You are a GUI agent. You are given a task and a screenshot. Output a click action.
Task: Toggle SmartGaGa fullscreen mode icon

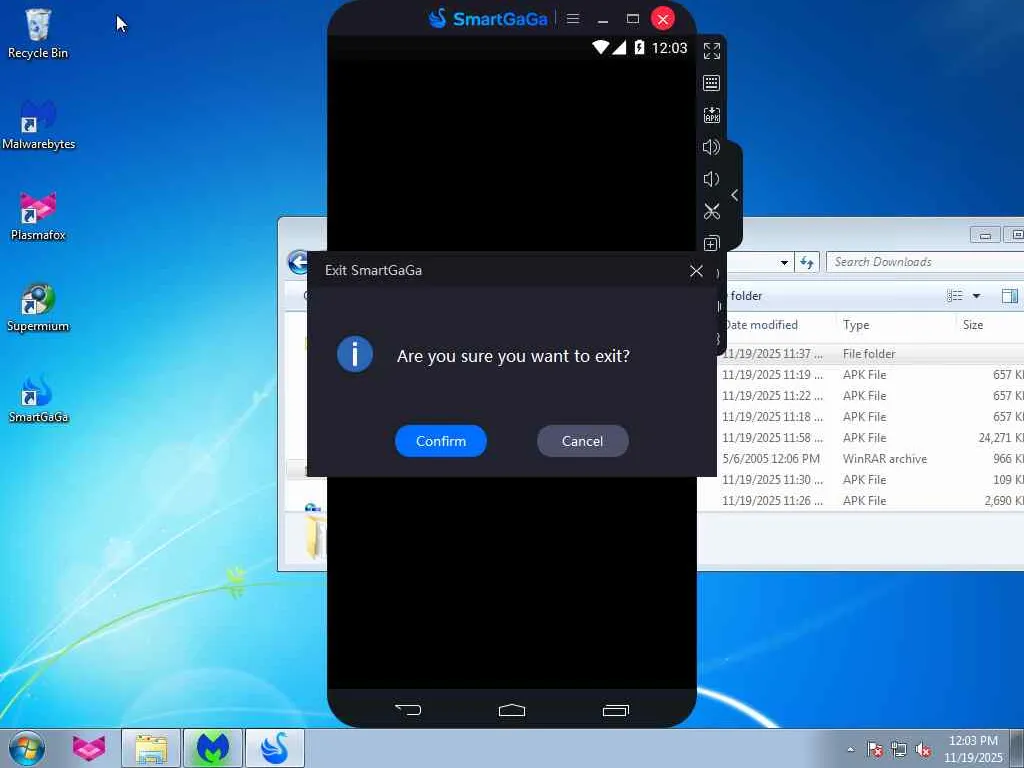[x=712, y=51]
